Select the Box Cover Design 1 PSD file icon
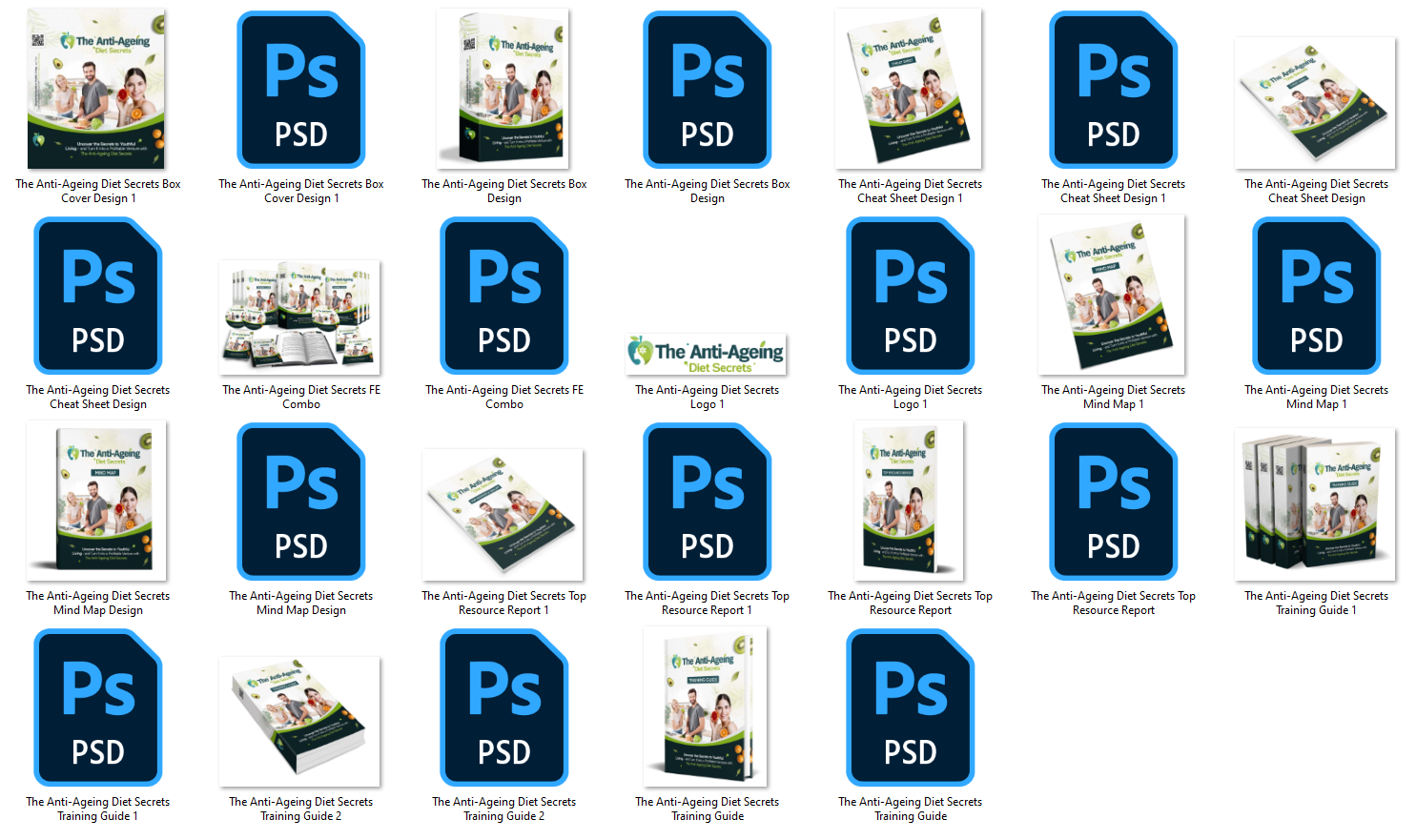The height and width of the screenshot is (840, 1416). [301, 90]
